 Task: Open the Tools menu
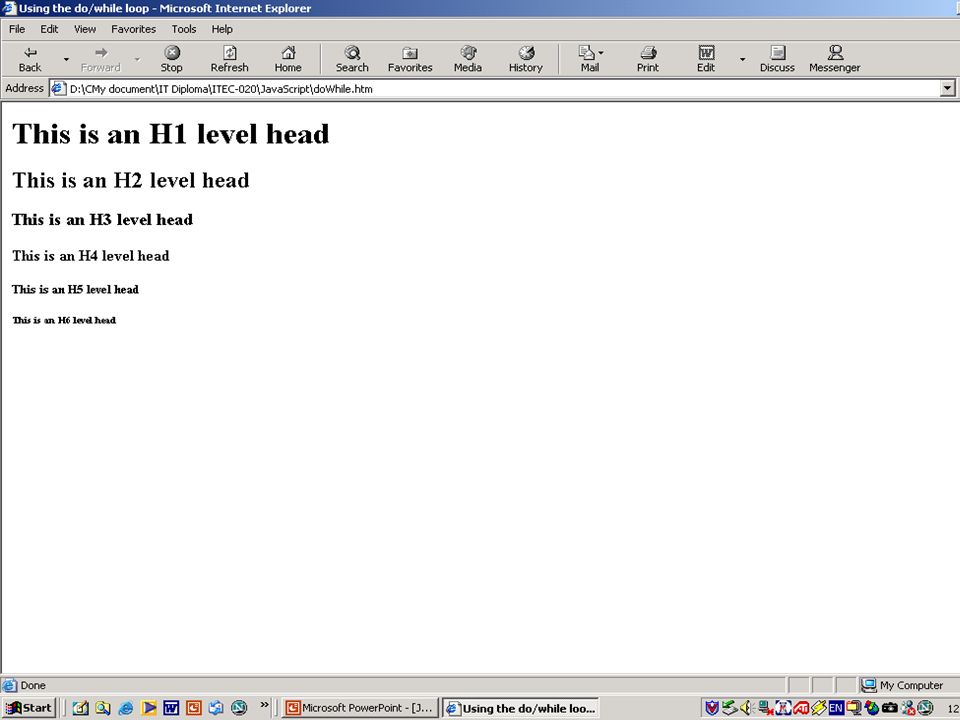coord(184,29)
